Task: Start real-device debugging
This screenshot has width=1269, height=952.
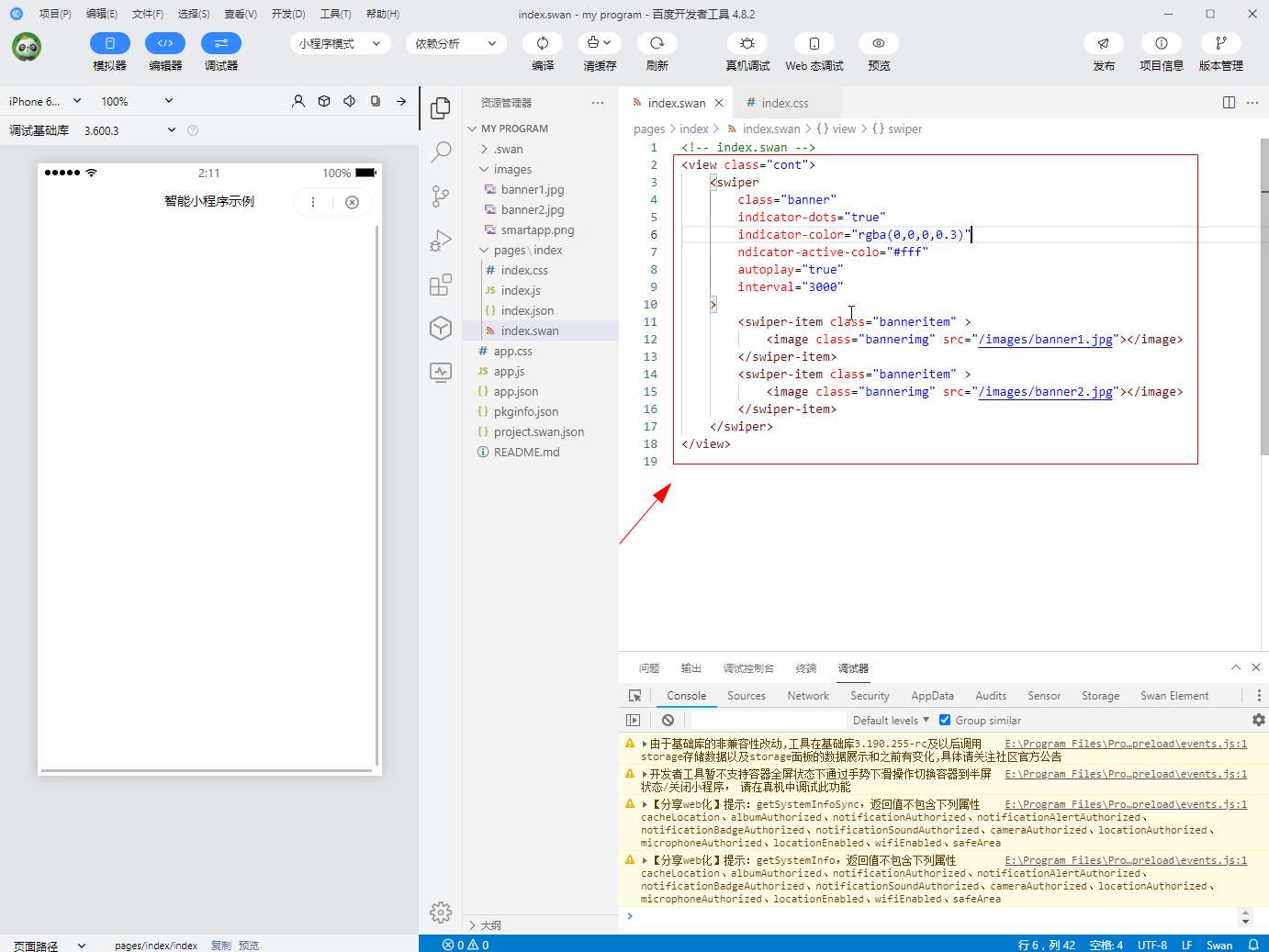Action: [x=747, y=43]
